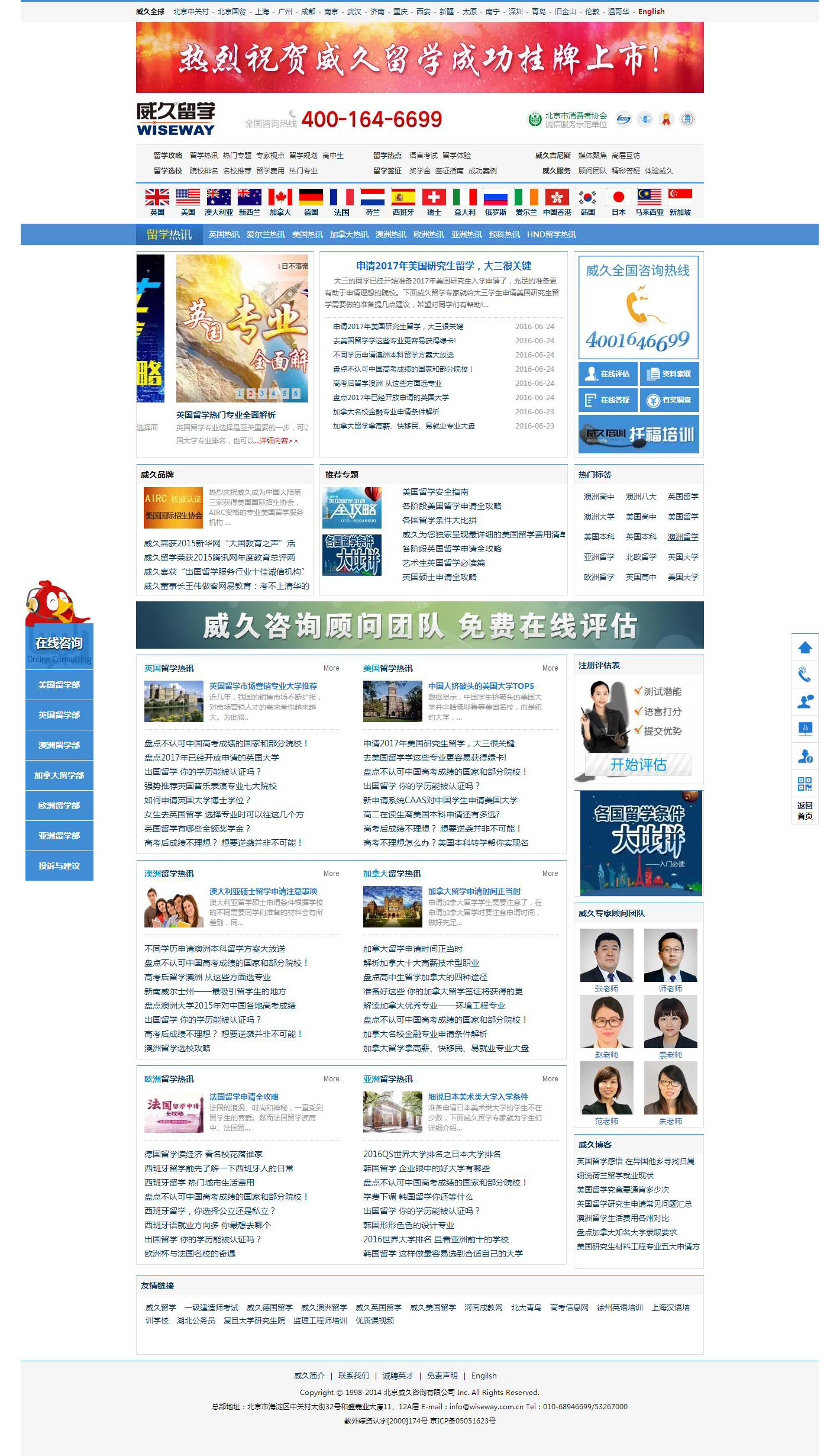The image size is (840, 1456).
Task: Click More link beside 英国留学热讯
Action: pos(331,668)
